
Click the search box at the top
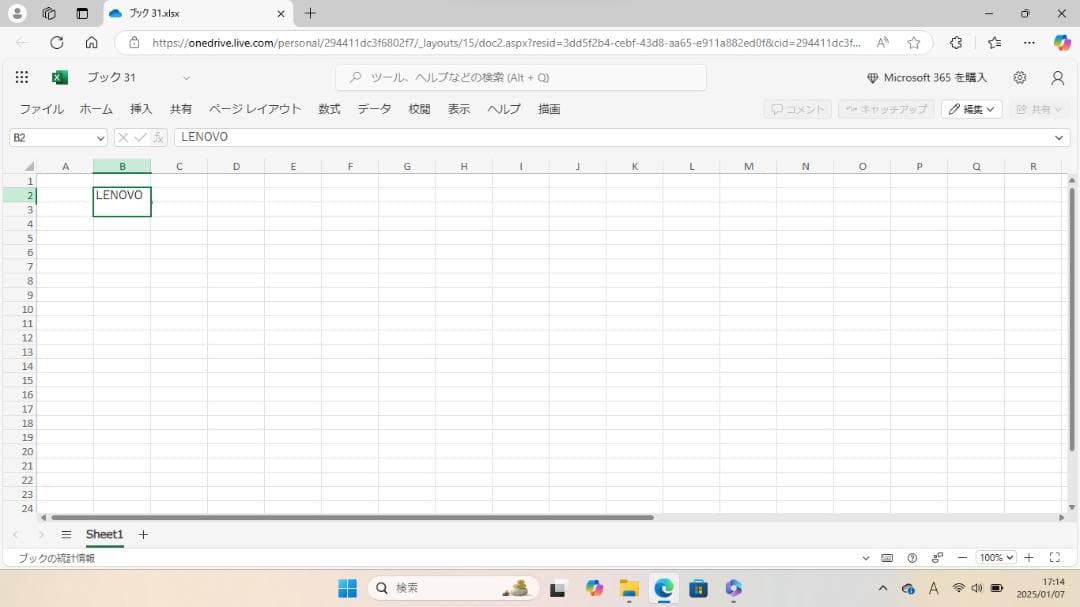tap(520, 77)
